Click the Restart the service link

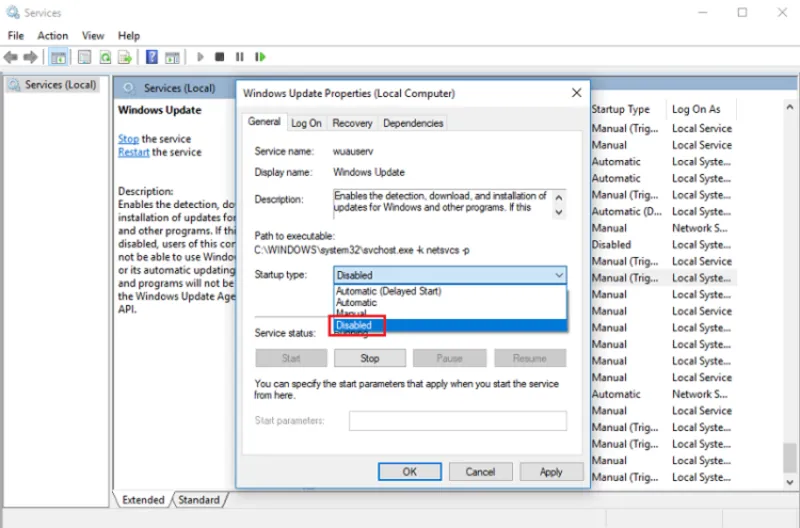(x=133, y=153)
